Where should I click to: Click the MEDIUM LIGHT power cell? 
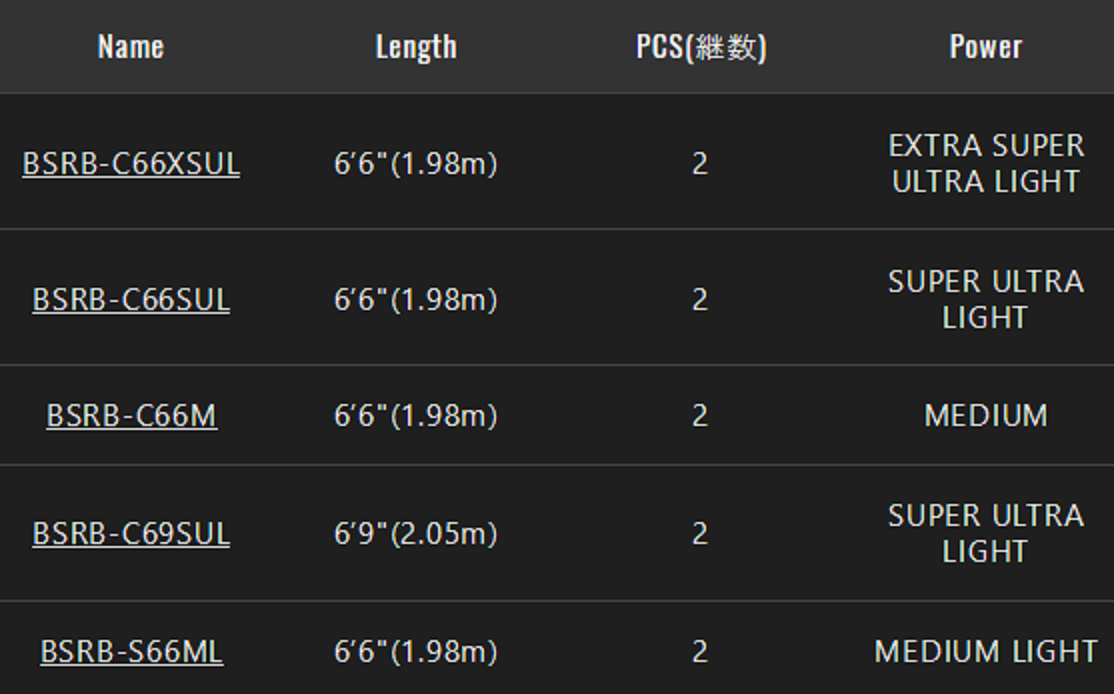click(986, 651)
